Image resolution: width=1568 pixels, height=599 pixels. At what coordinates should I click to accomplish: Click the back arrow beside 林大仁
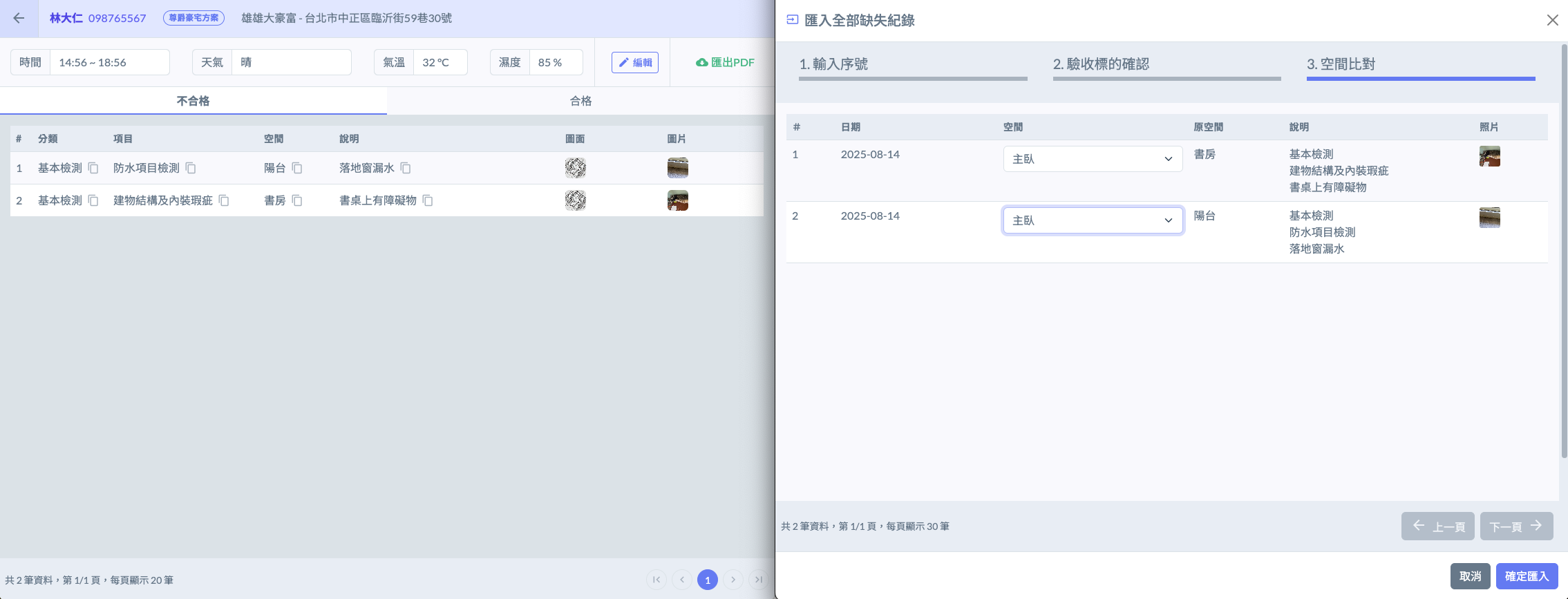coord(19,19)
